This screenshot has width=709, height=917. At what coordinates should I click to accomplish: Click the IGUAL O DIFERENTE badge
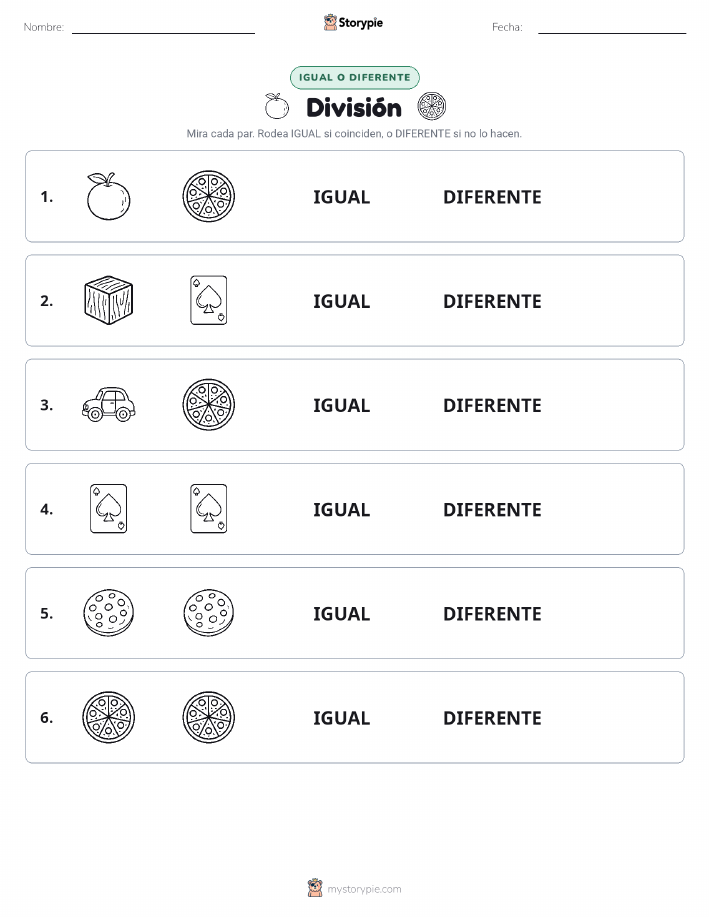tap(354, 77)
